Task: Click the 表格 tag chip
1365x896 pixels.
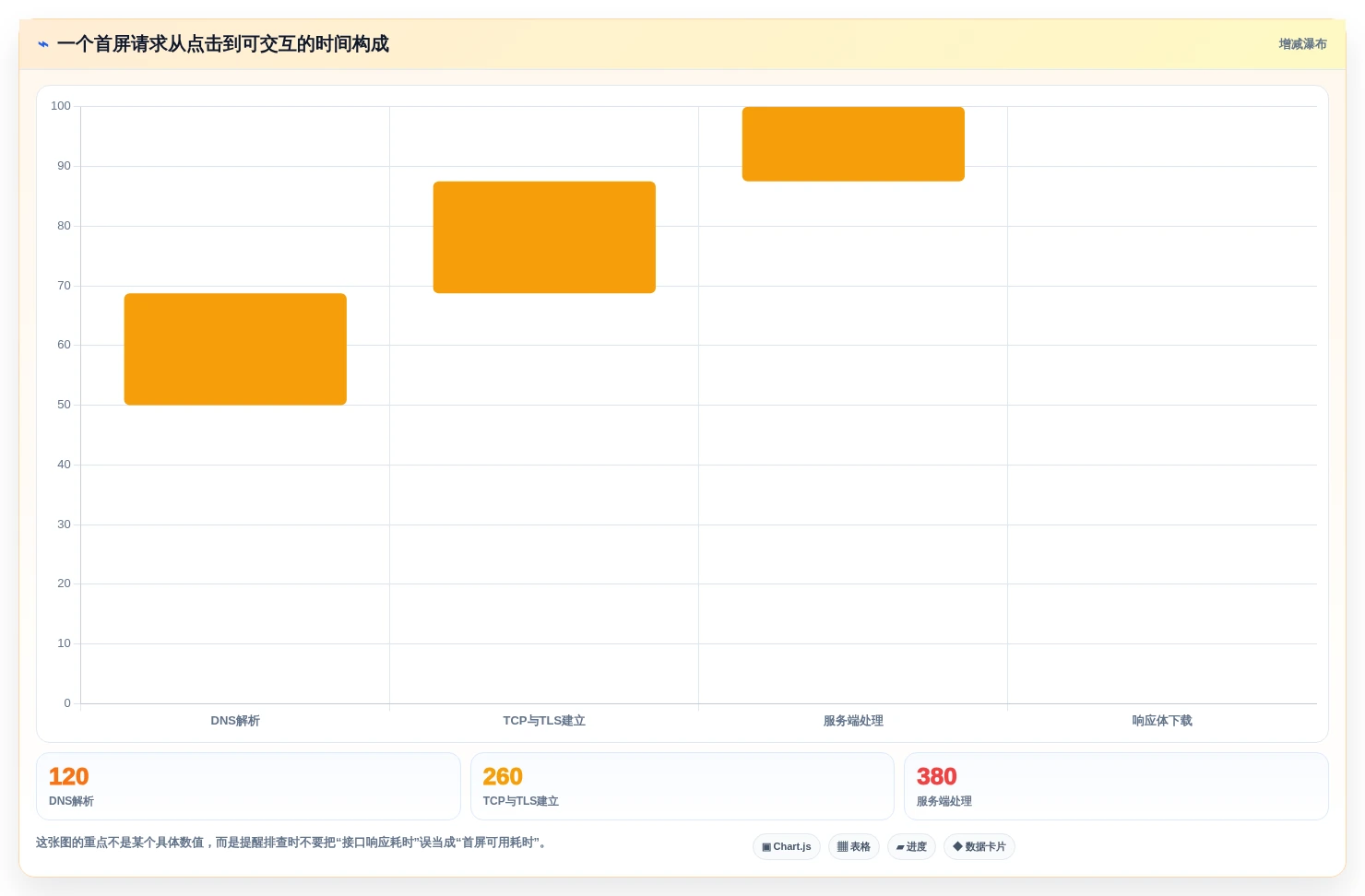Action: 854,846
